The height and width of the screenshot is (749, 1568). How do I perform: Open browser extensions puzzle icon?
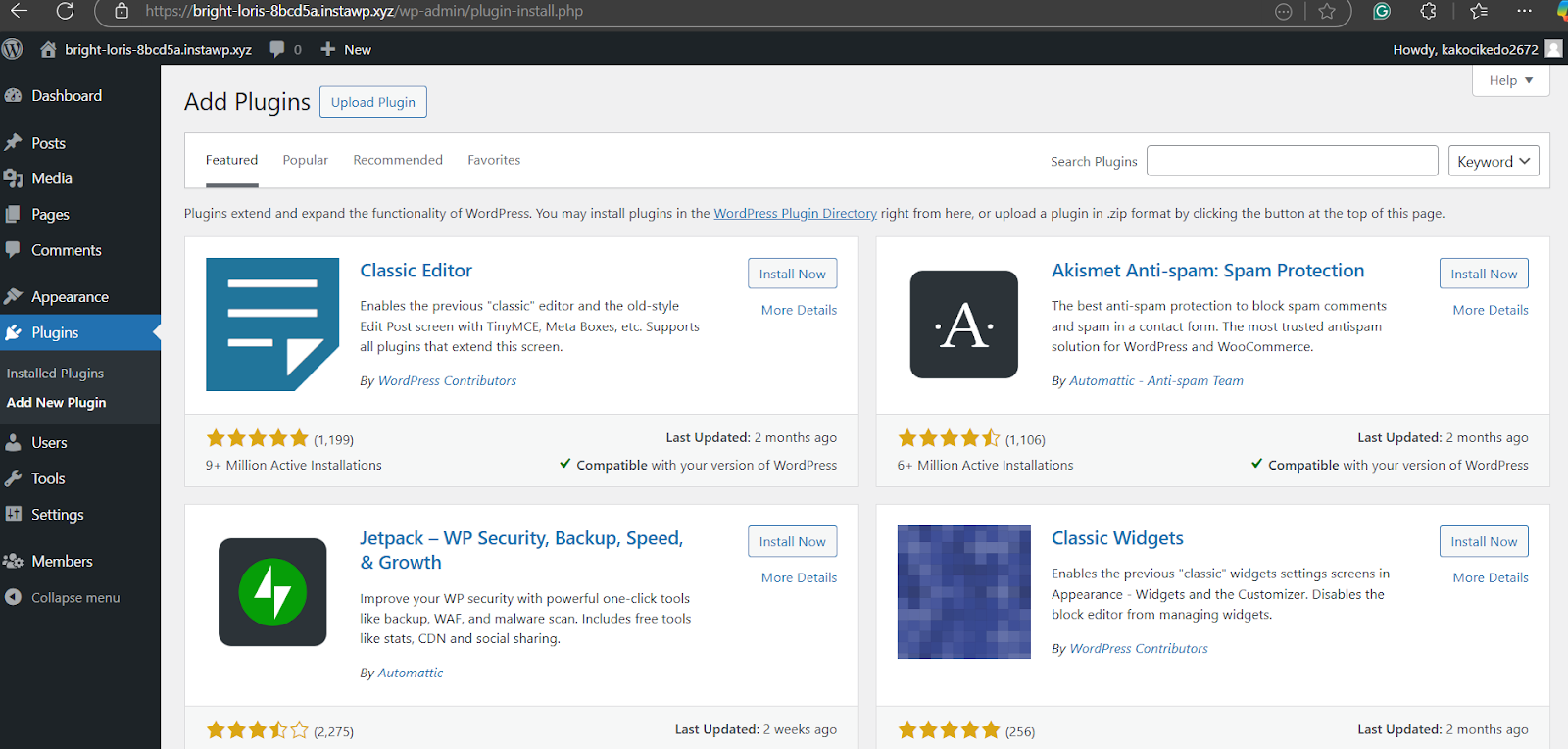point(1429,11)
